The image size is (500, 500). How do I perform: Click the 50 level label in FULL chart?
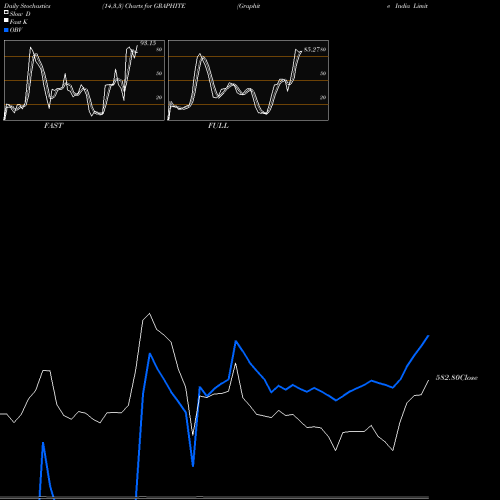click(323, 73)
